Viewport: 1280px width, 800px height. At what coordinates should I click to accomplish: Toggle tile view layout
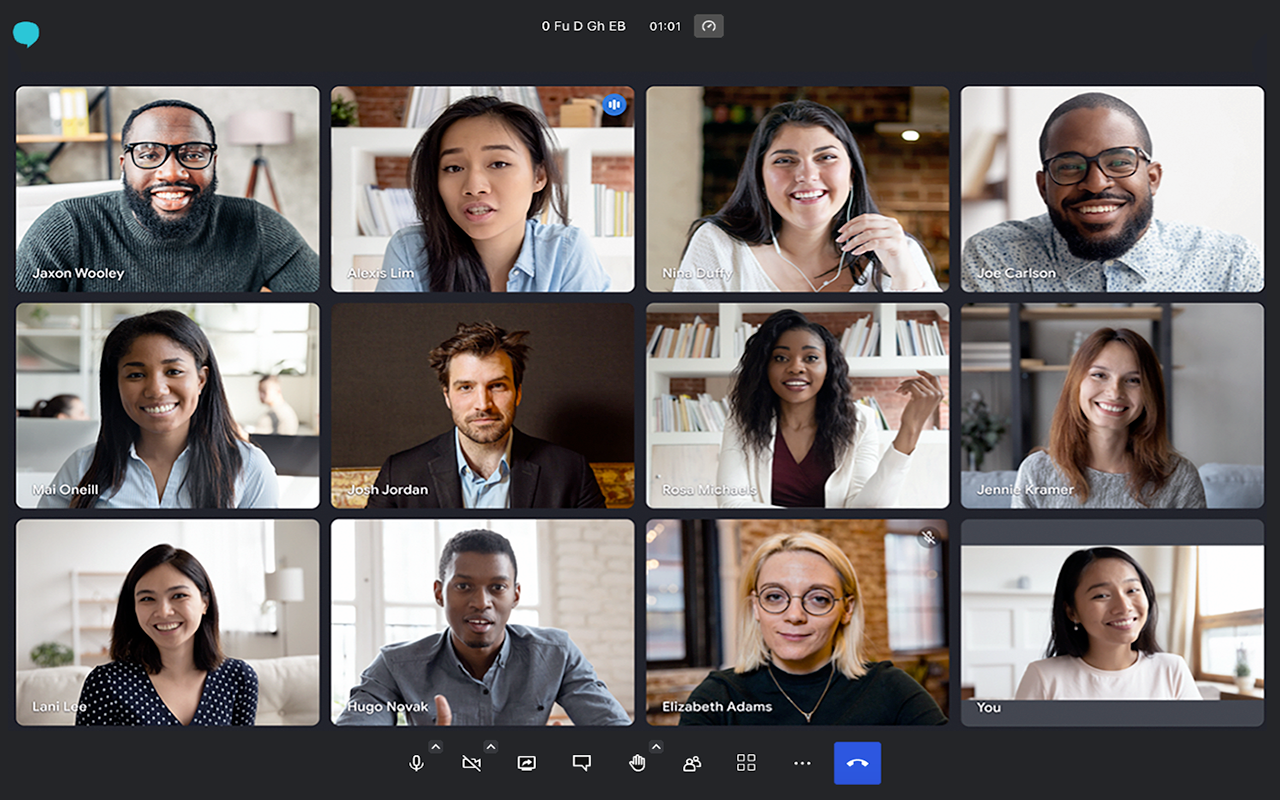pos(746,763)
